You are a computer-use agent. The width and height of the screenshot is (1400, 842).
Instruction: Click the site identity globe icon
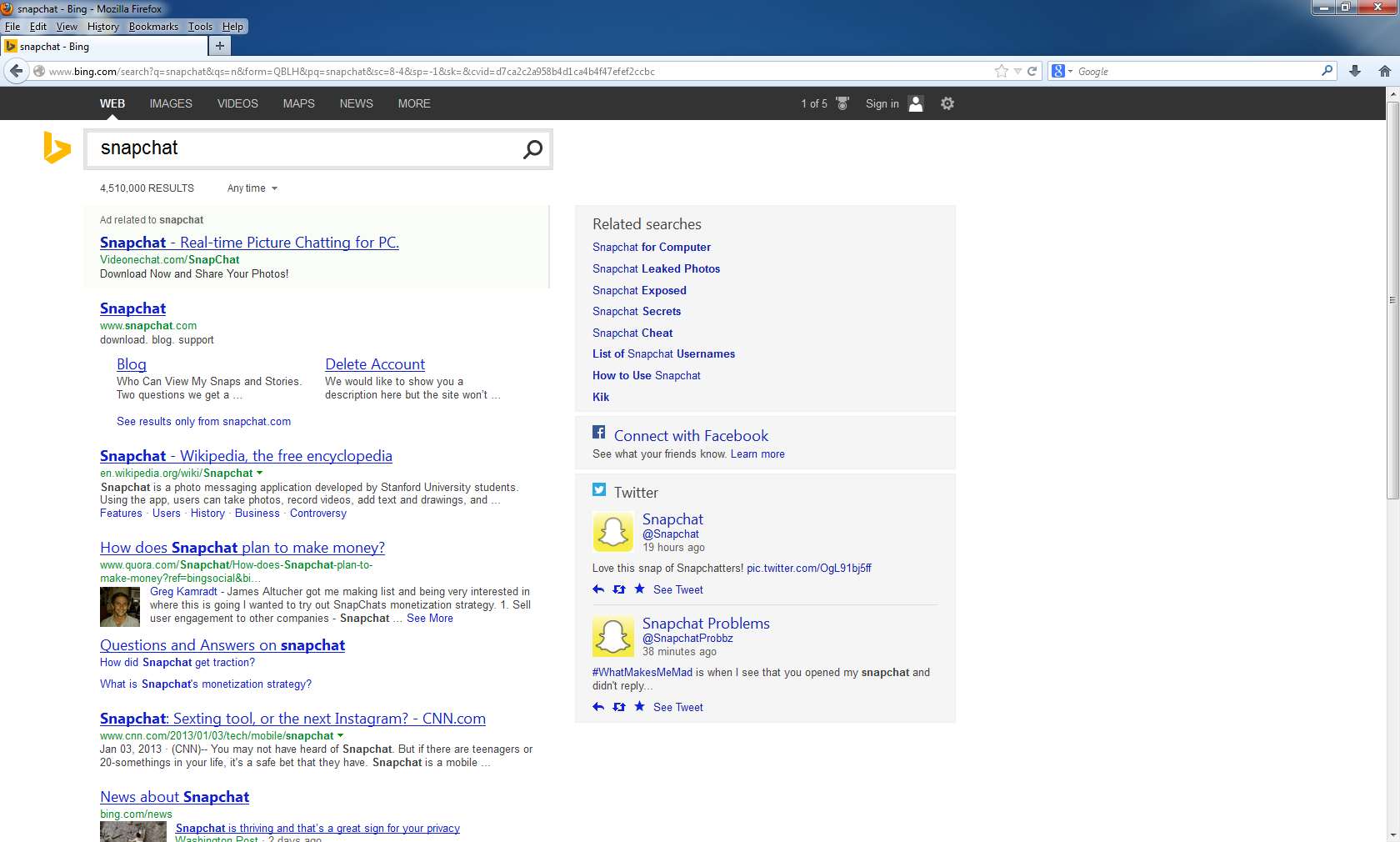[x=38, y=71]
